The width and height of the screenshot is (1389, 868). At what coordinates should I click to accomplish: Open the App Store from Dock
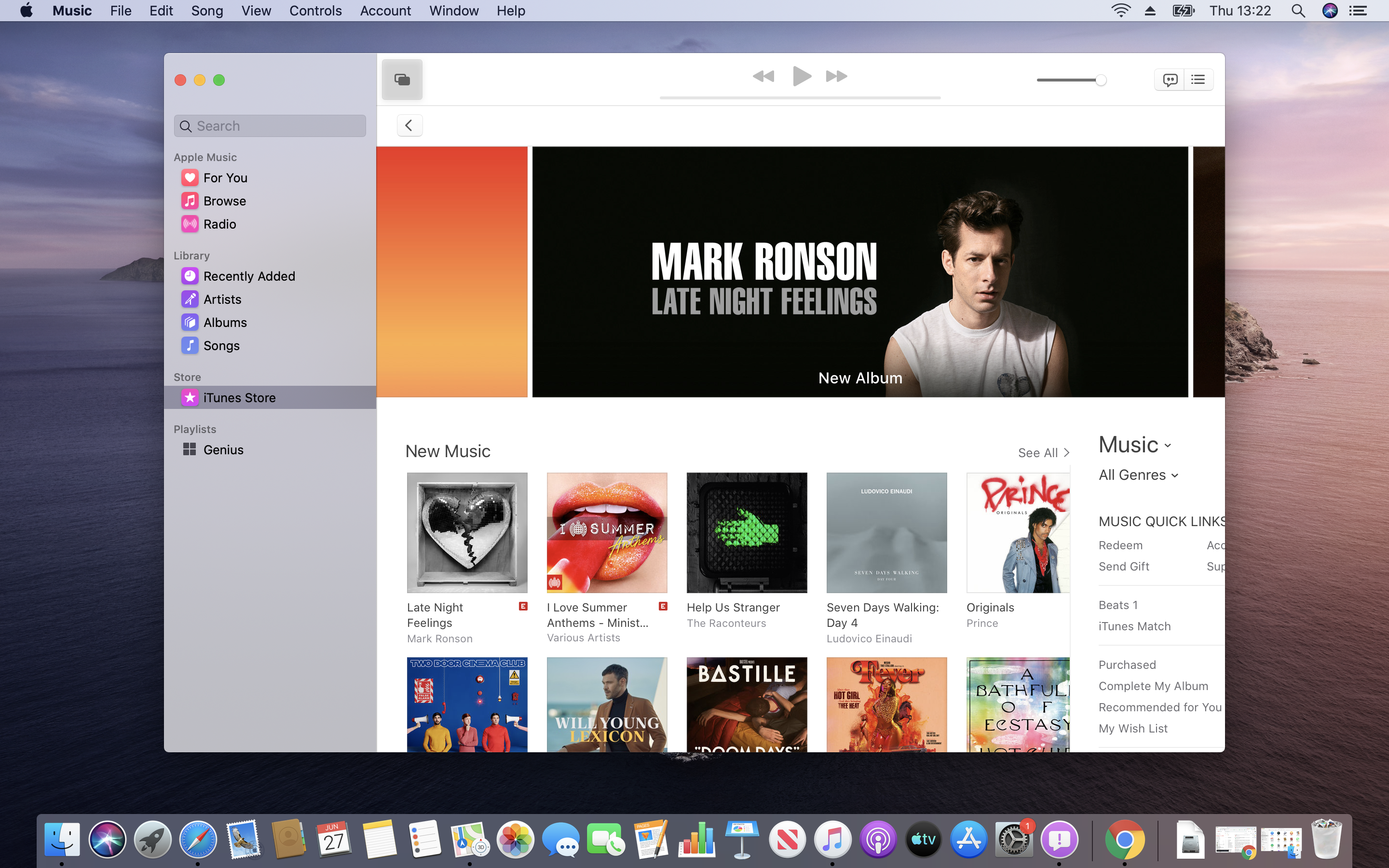(968, 840)
